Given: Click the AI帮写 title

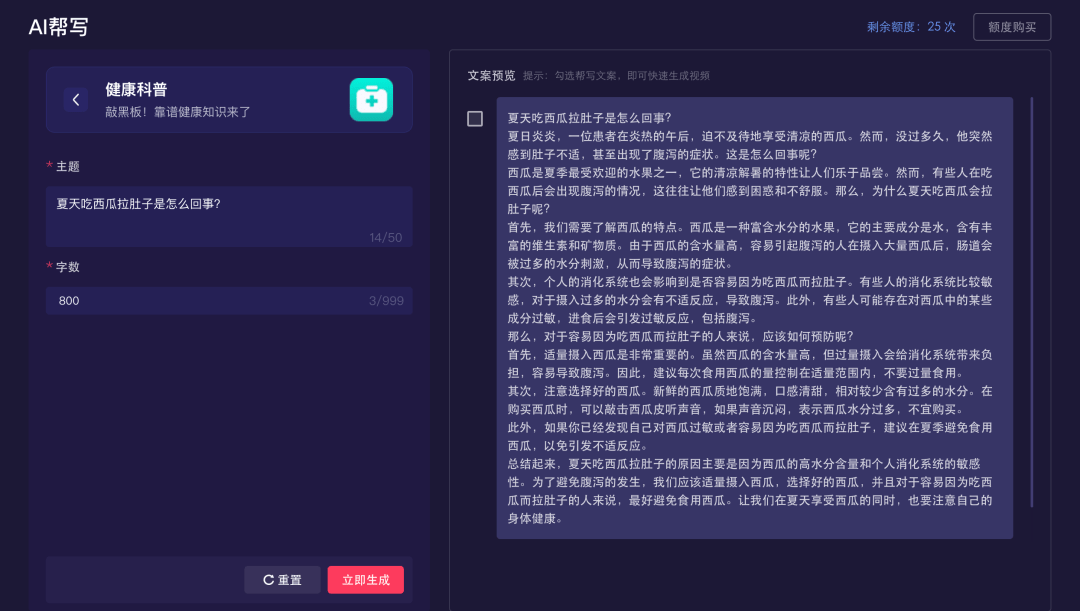Looking at the screenshot, I should click(x=59, y=27).
